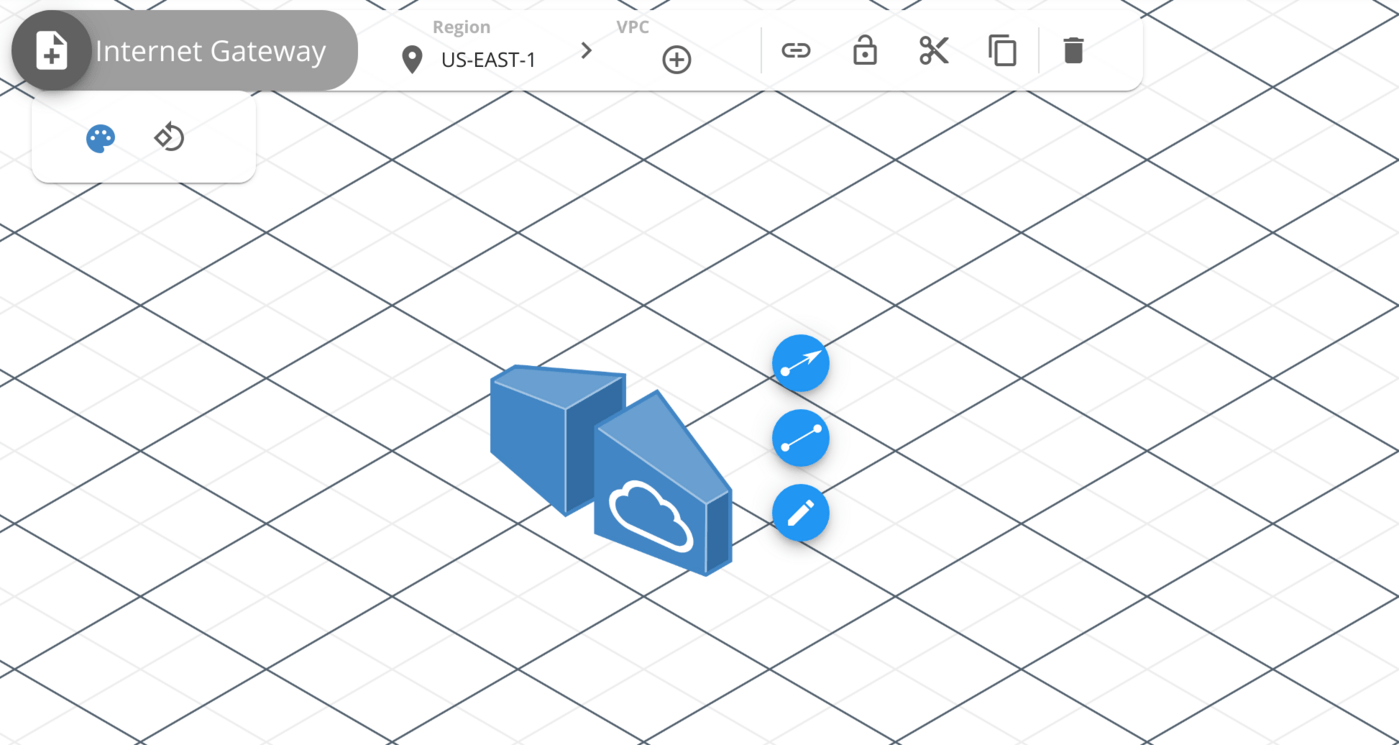Click the new document plus icon

[51, 51]
